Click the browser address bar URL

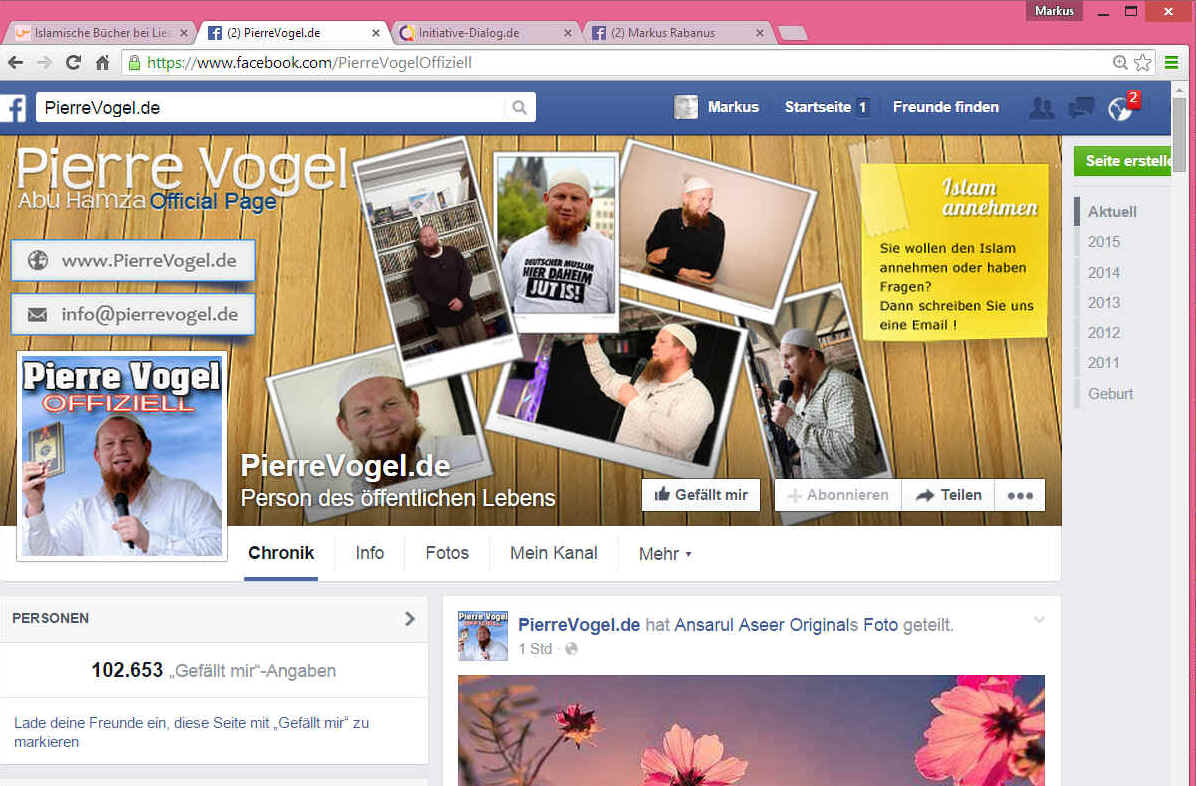click(309, 63)
